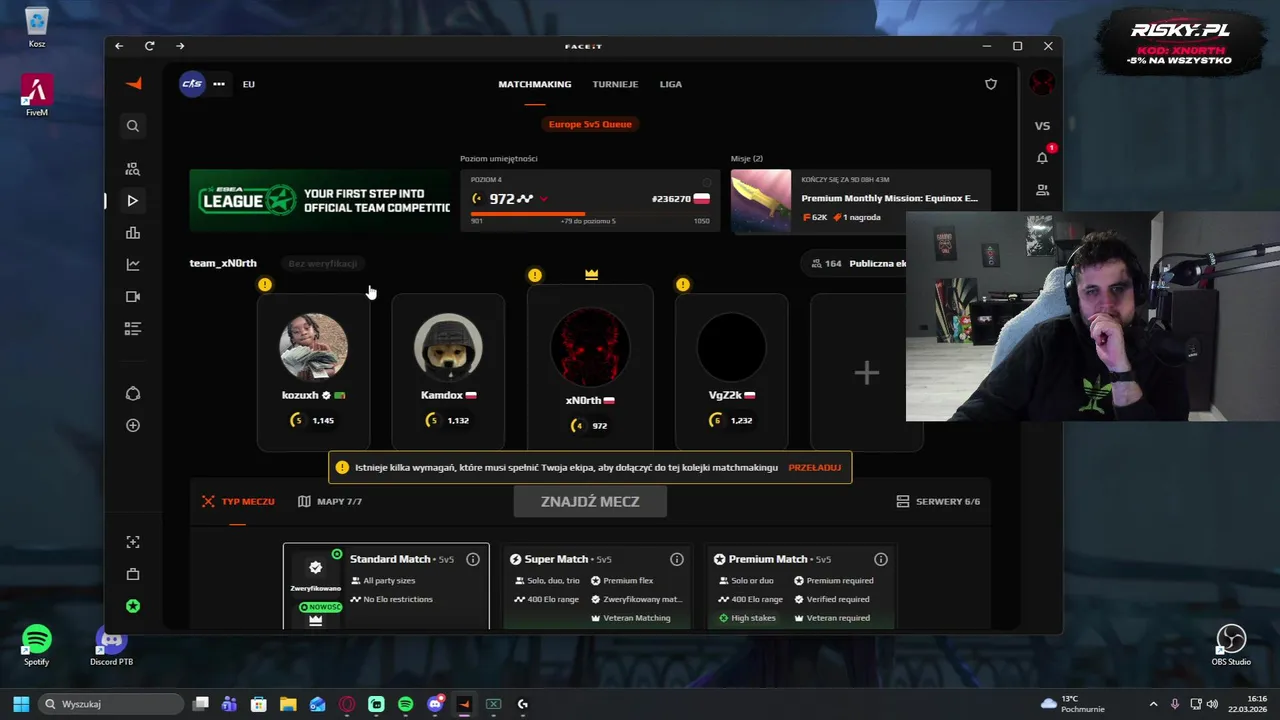This screenshot has width=1280, height=720.
Task: Select the Premium Match option
Action: coord(800,587)
